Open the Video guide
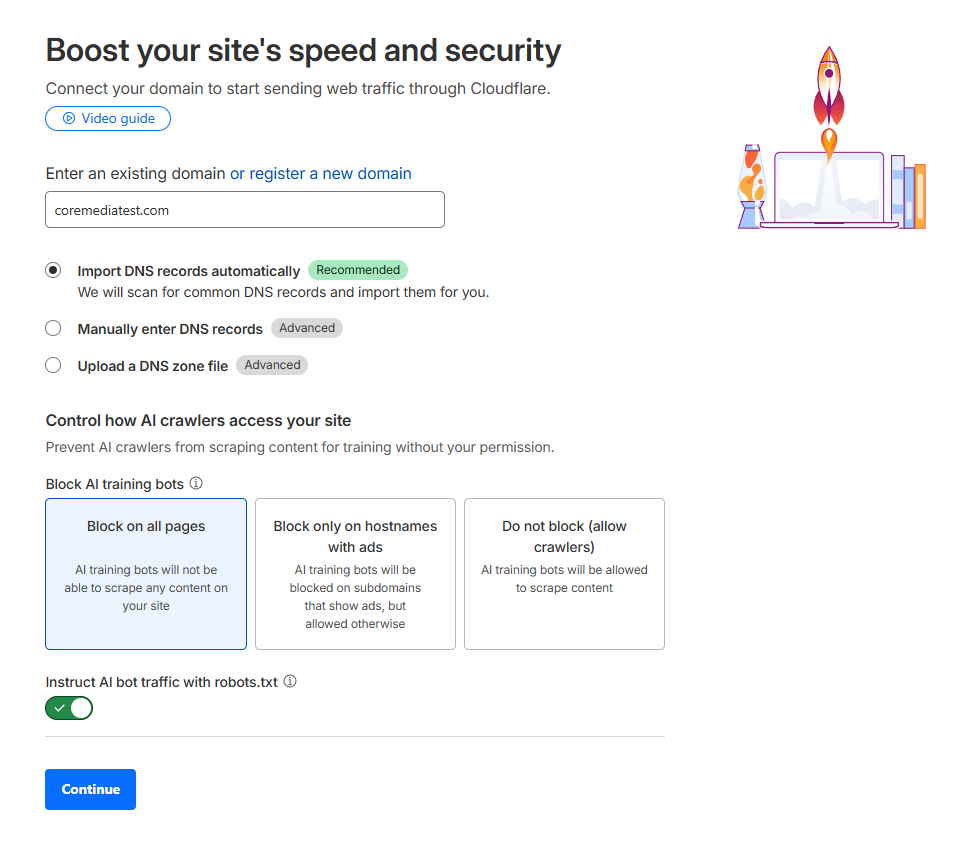 (108, 119)
